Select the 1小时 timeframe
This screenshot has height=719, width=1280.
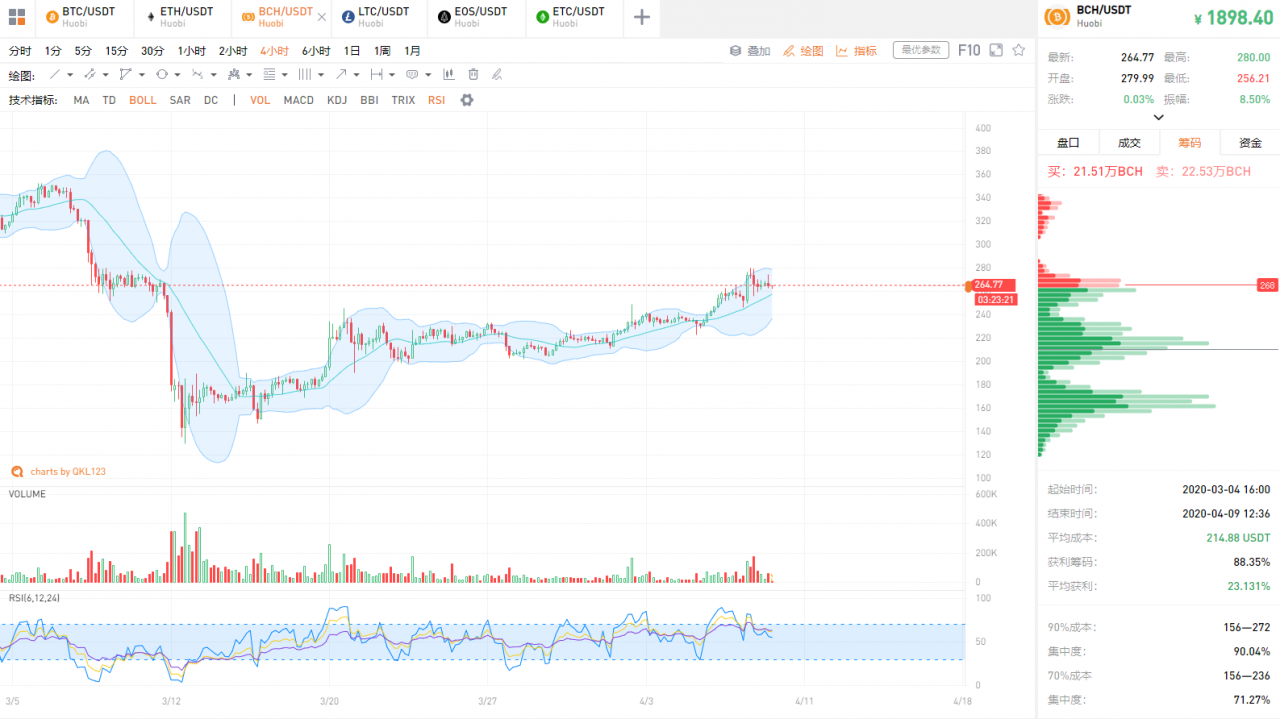click(x=192, y=51)
